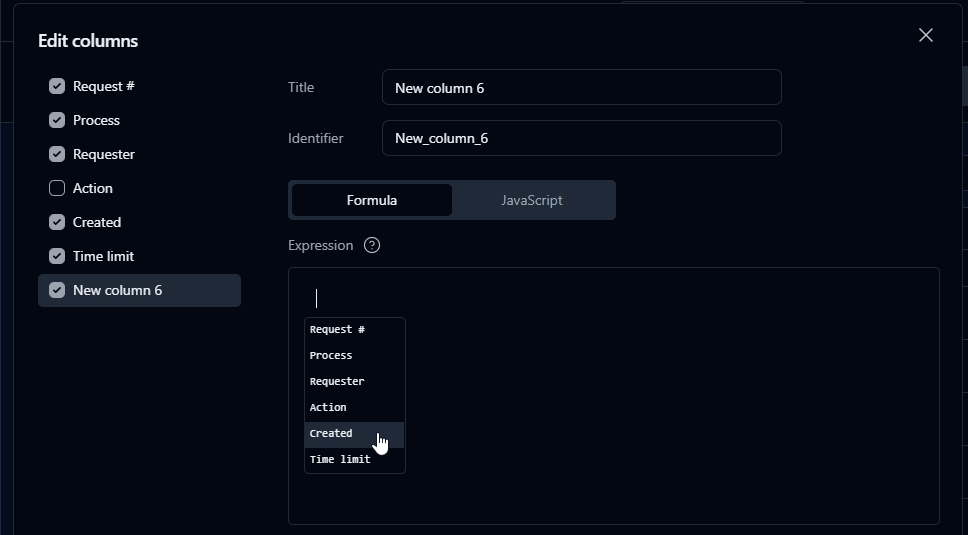Disable the Requester column checkbox
968x535 pixels.
point(57,154)
